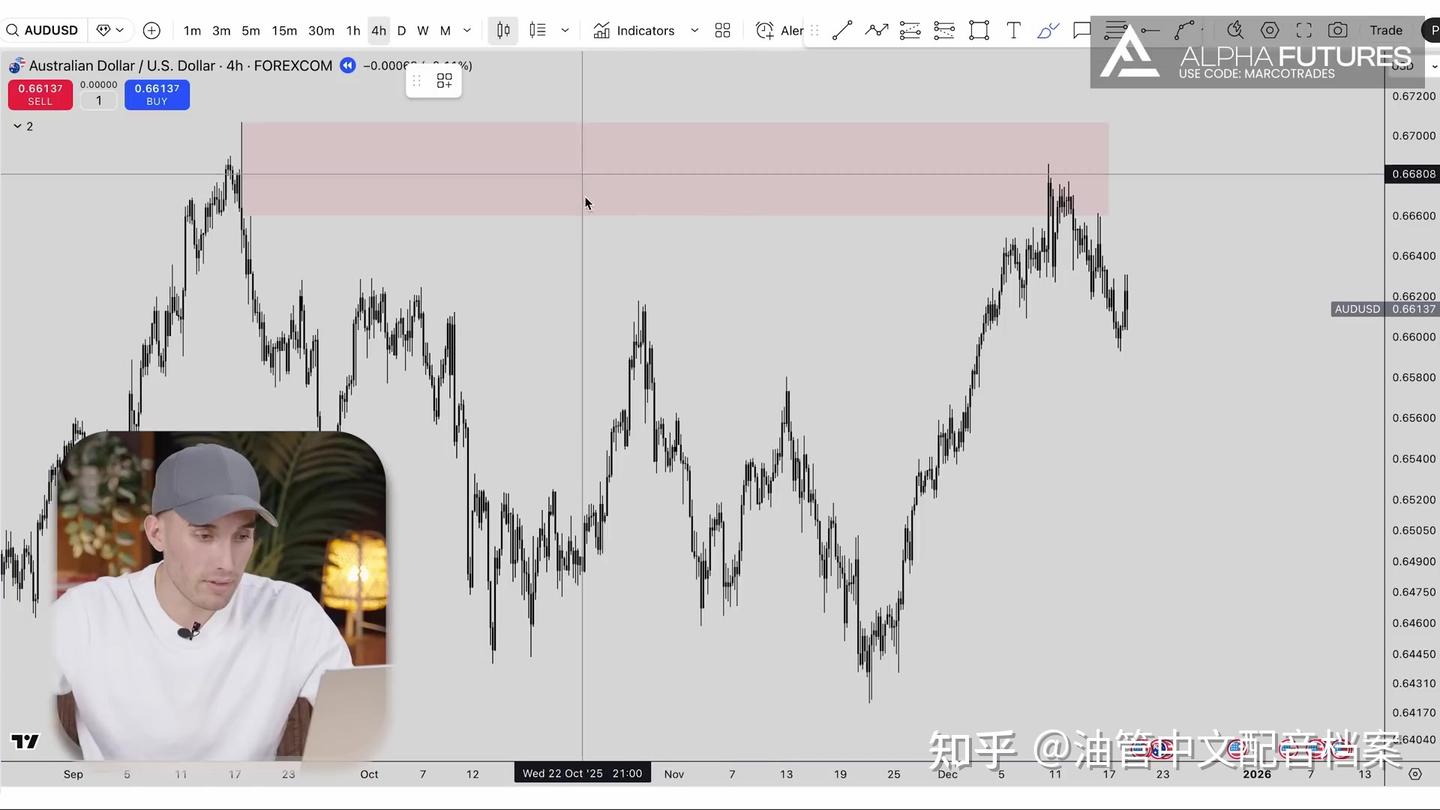Take a chart snapshot with camera icon
The image size is (1440, 810).
[x=1338, y=30]
